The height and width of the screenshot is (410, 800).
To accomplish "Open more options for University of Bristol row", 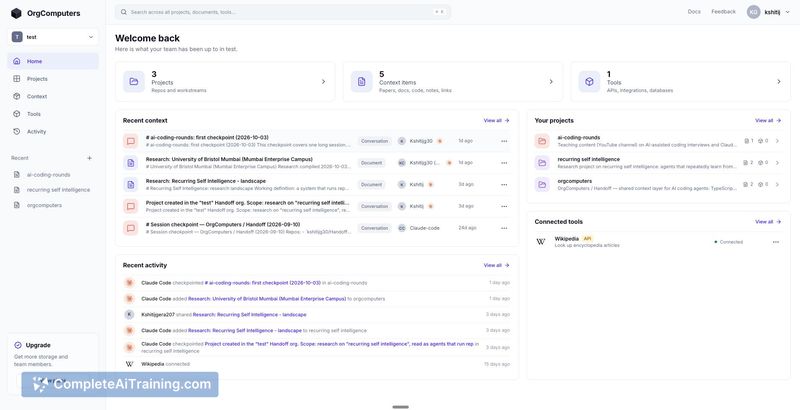I will (504, 163).
